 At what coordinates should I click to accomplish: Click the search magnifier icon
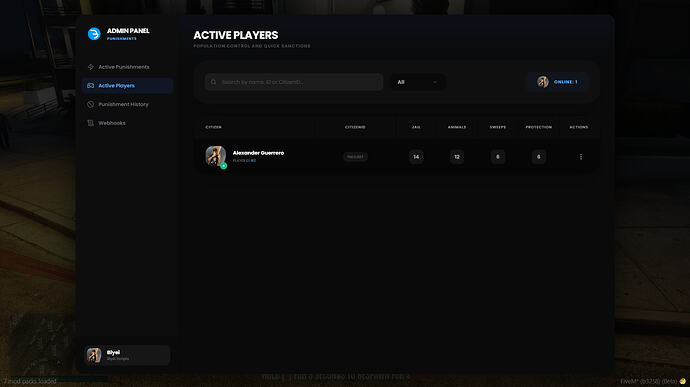point(213,82)
